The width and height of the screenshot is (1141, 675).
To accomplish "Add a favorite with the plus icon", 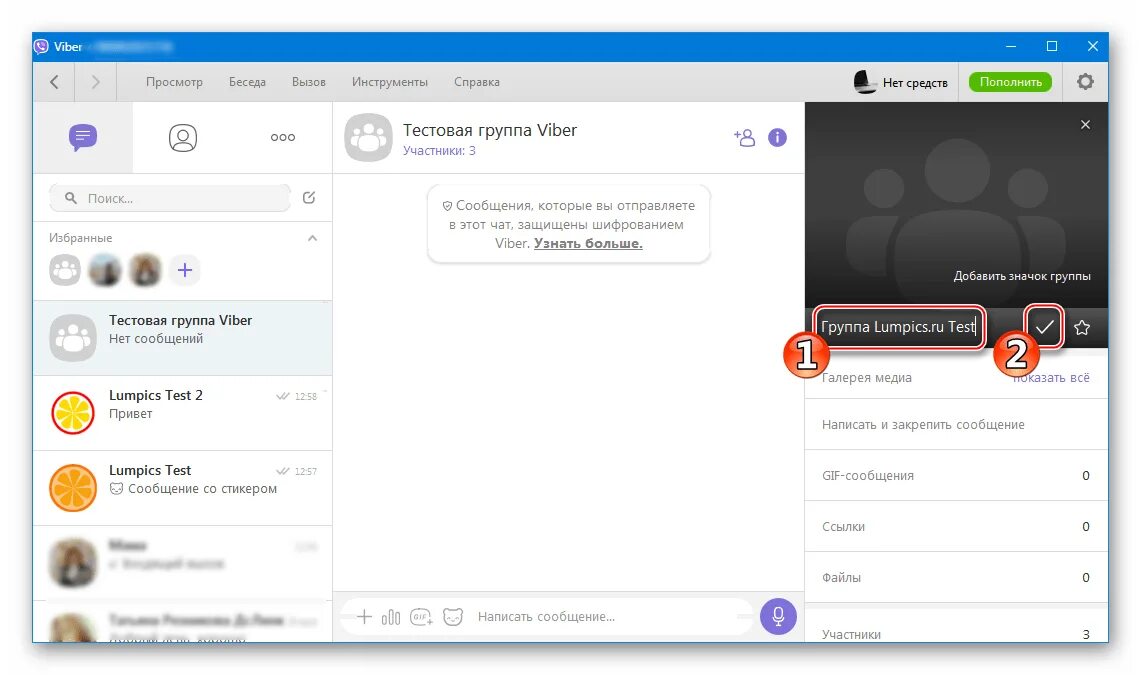I will 185,270.
